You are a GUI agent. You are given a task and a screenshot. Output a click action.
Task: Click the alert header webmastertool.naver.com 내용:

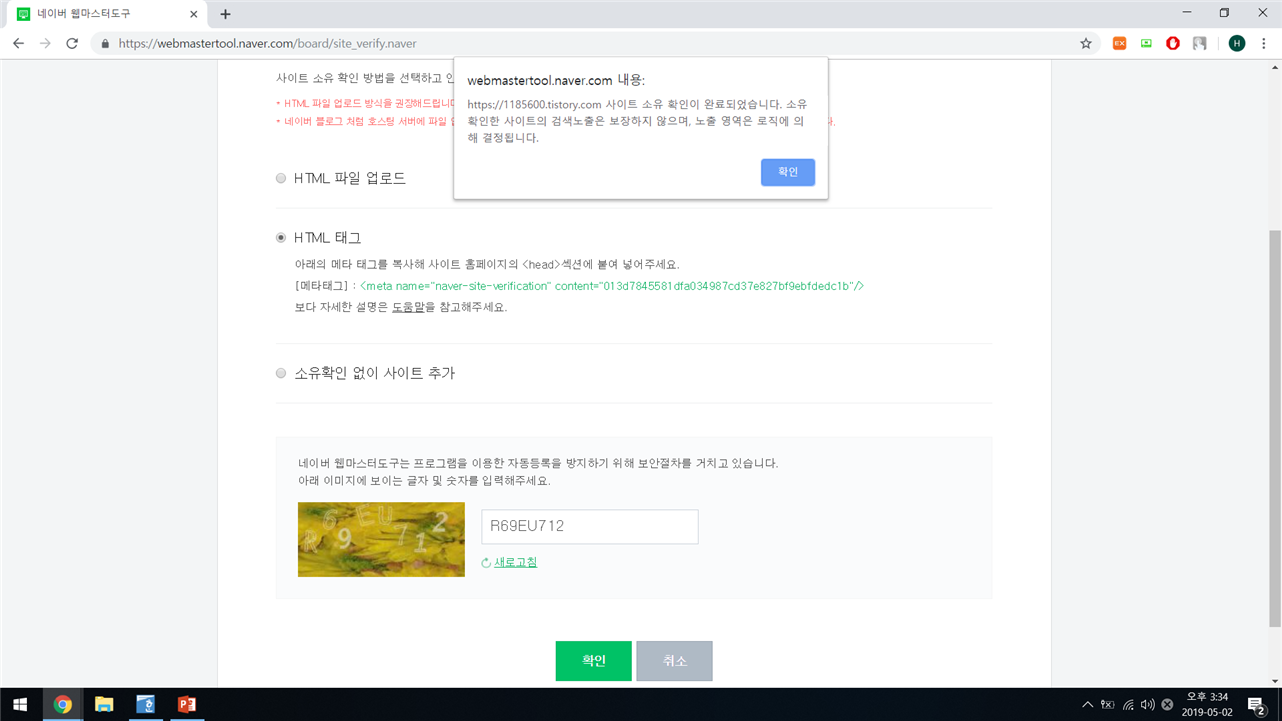556,80
